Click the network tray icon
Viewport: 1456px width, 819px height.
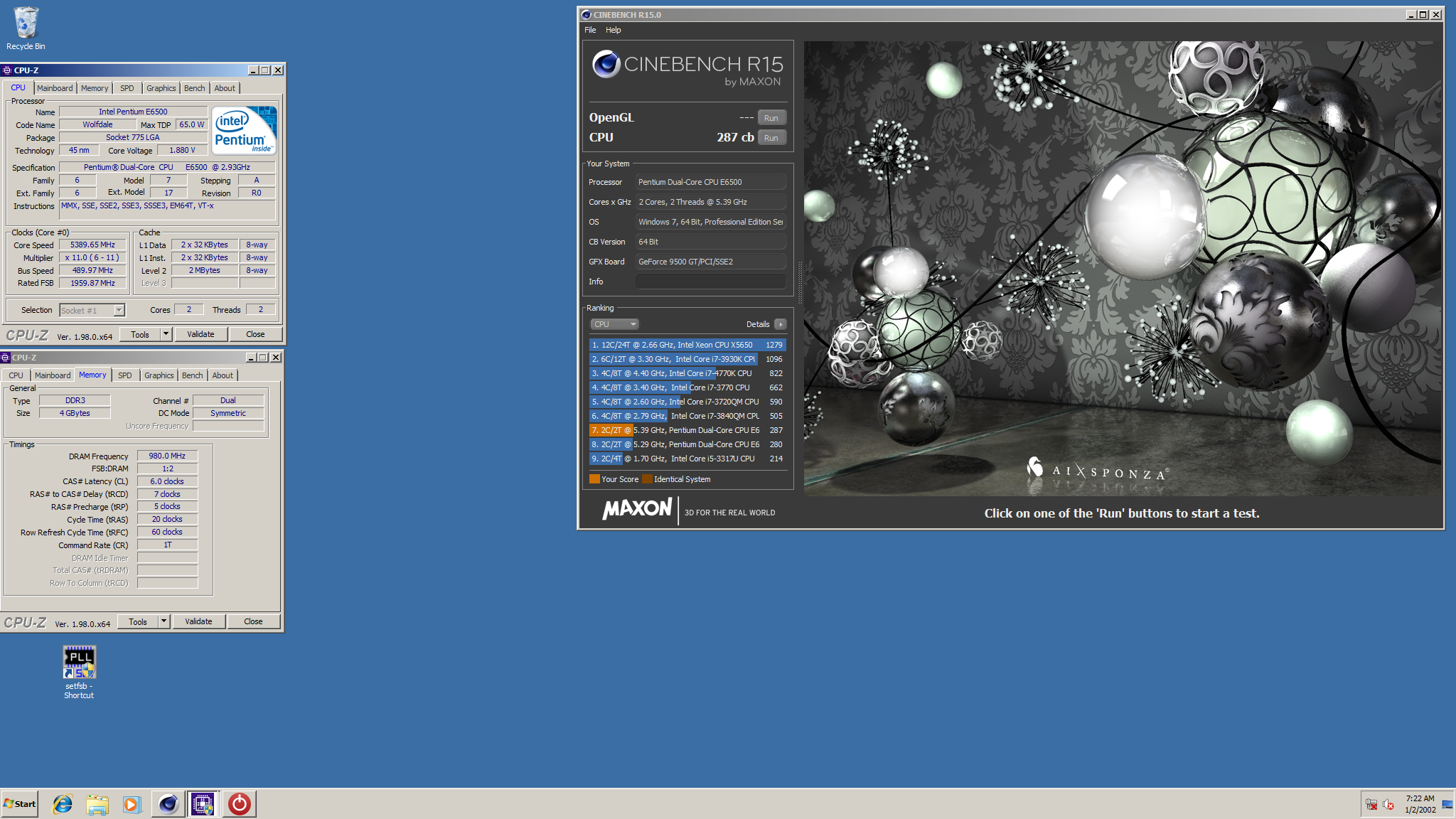pyautogui.click(x=1371, y=805)
